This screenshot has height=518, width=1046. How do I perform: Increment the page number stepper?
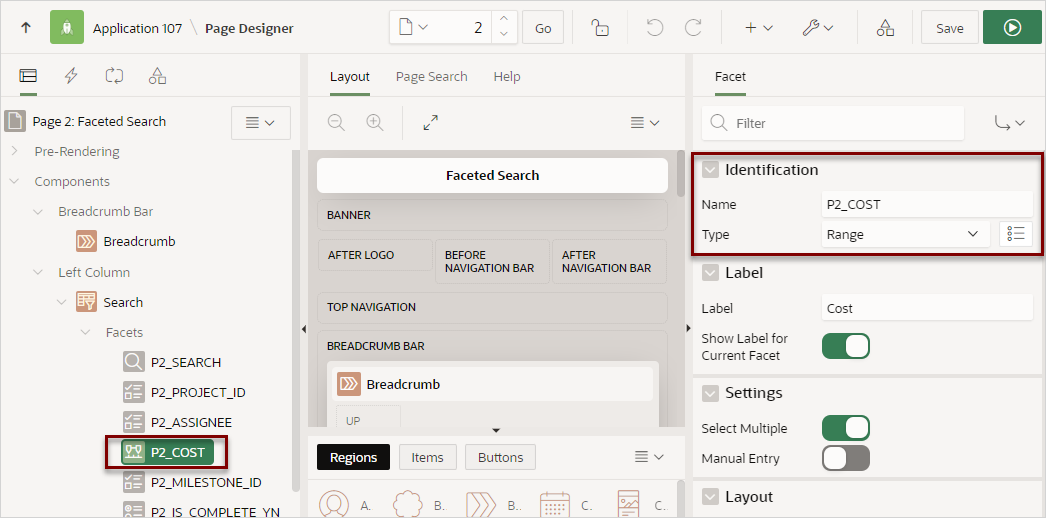504,20
